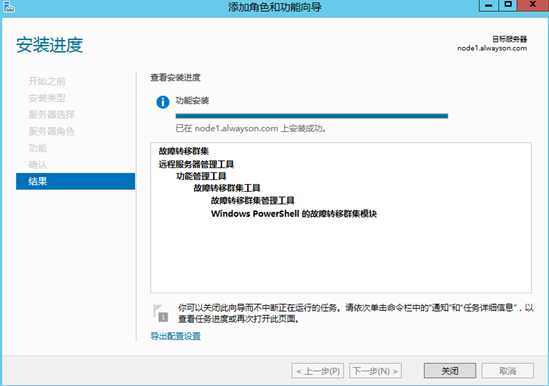This screenshot has width=549, height=386.
Task: Click the blue info icon beside 功能安装
Action: coord(163,102)
